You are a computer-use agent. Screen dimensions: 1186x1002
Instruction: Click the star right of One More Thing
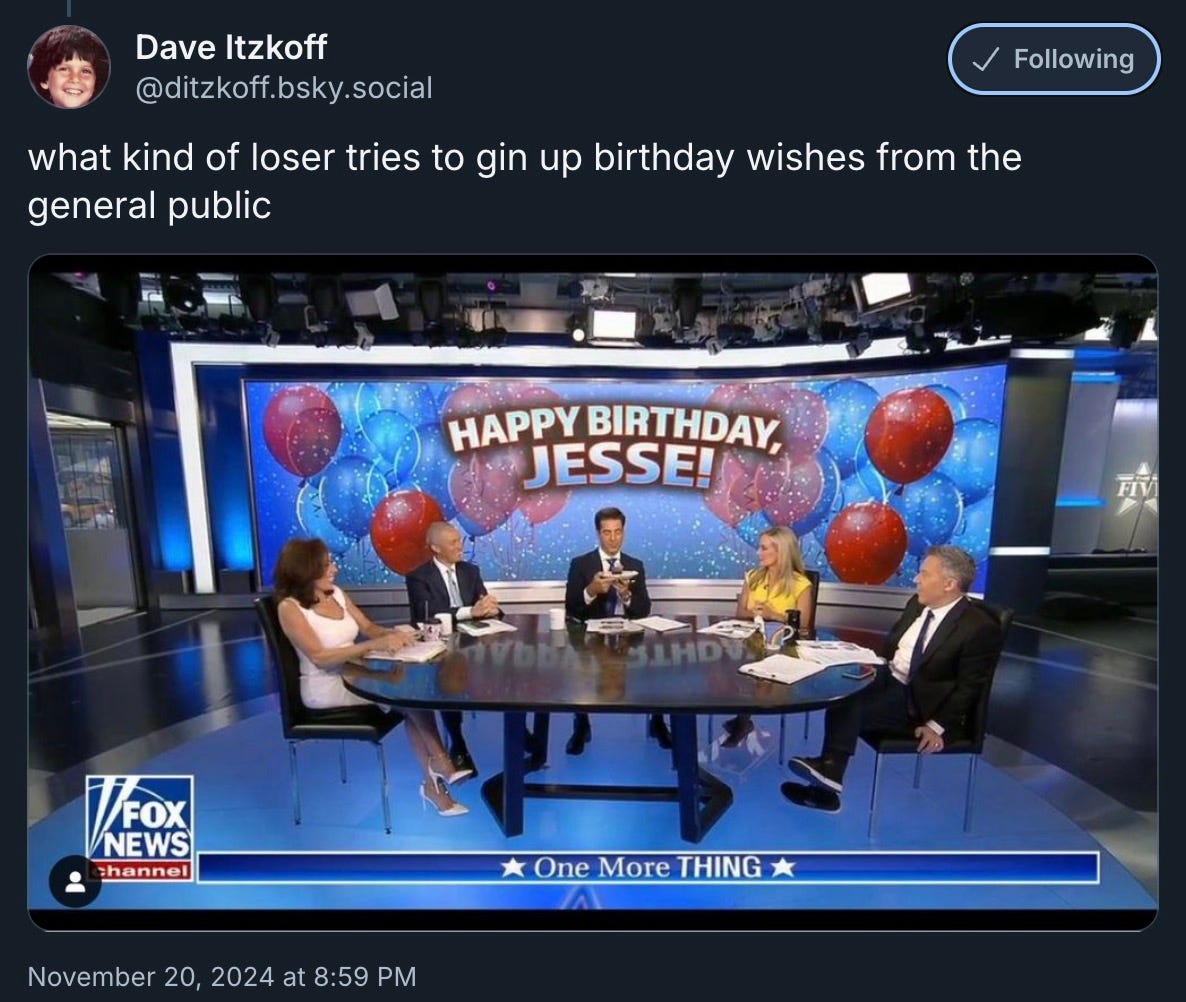click(782, 867)
